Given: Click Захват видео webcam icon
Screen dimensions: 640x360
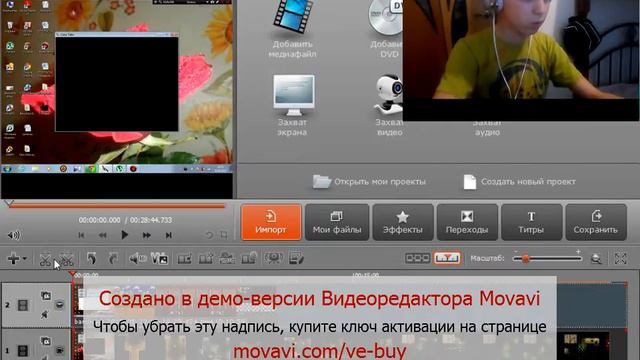Looking at the screenshot, I should [x=389, y=94].
